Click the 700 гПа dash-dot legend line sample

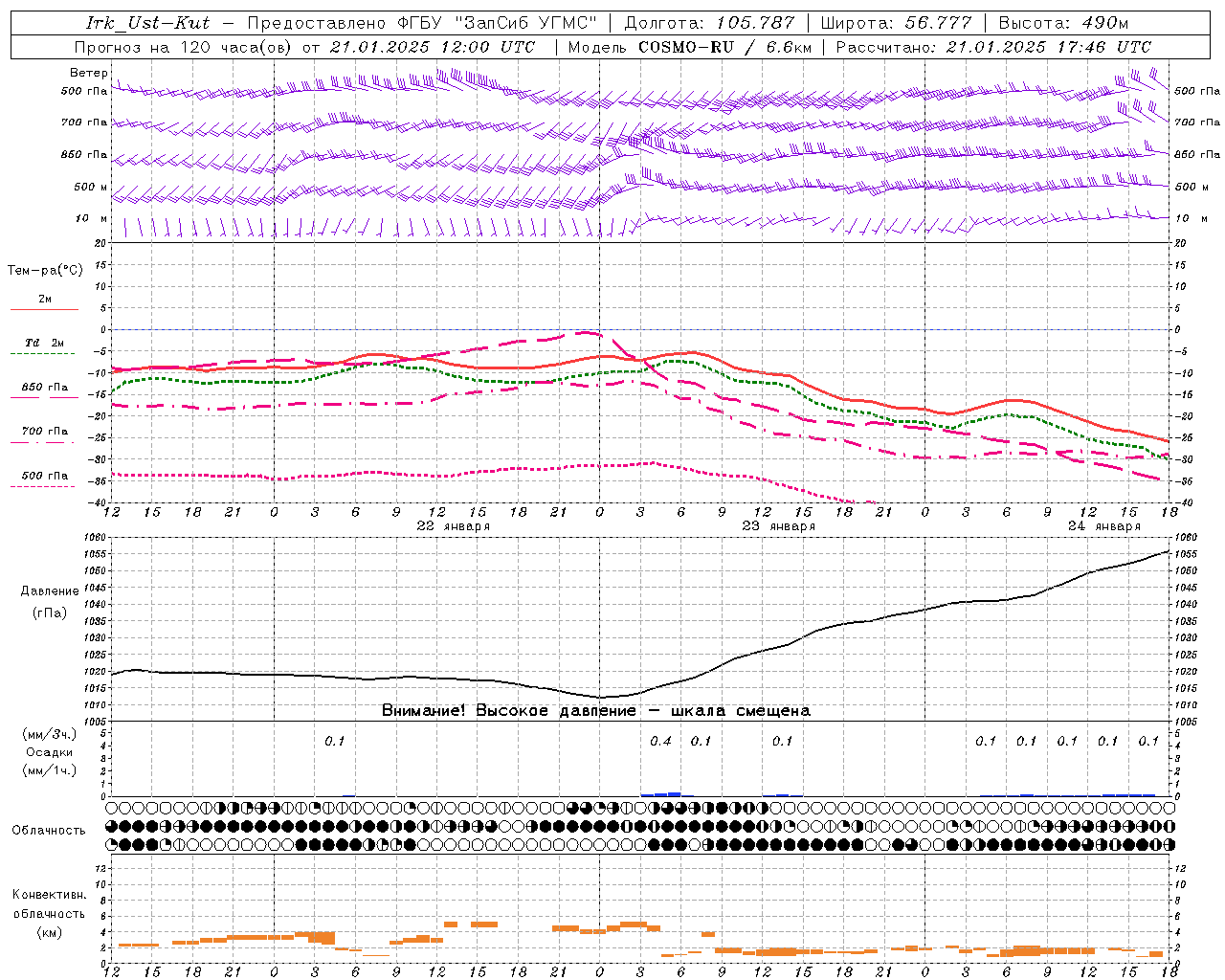[x=44, y=442]
